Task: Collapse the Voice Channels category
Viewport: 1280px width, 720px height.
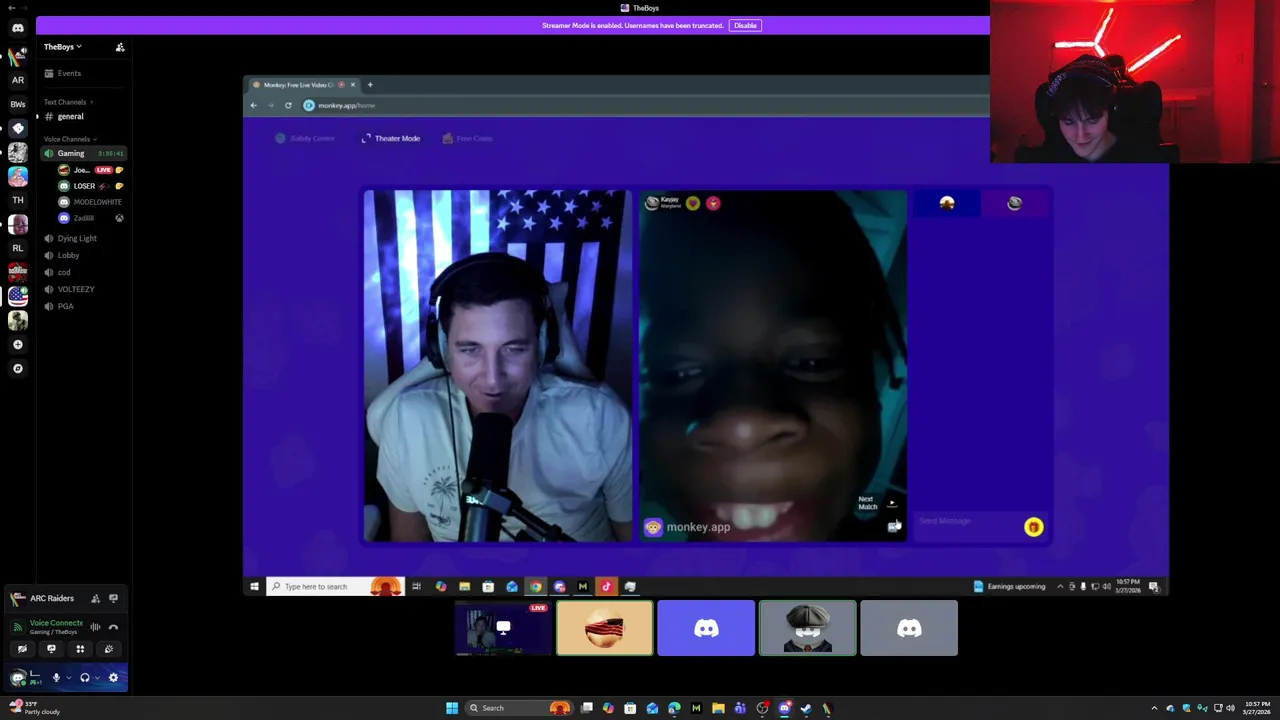Action: (x=70, y=139)
